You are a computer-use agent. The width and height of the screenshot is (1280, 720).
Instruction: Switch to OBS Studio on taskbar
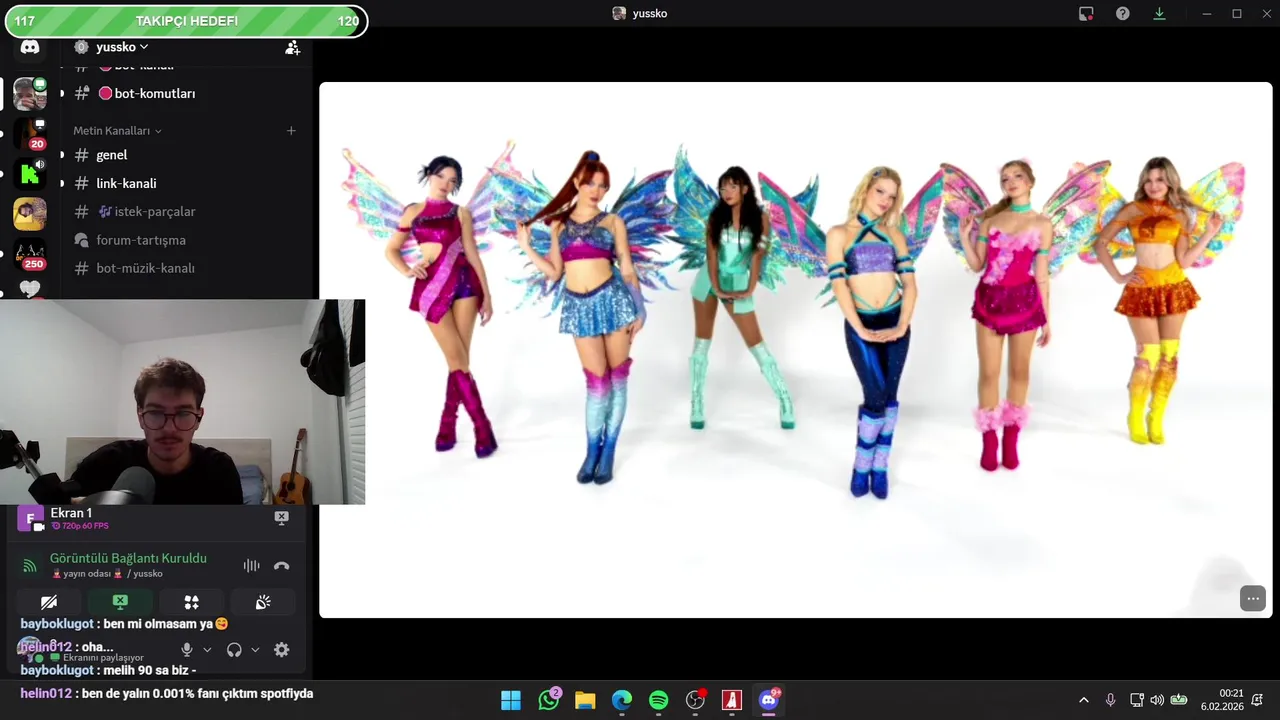click(696, 700)
